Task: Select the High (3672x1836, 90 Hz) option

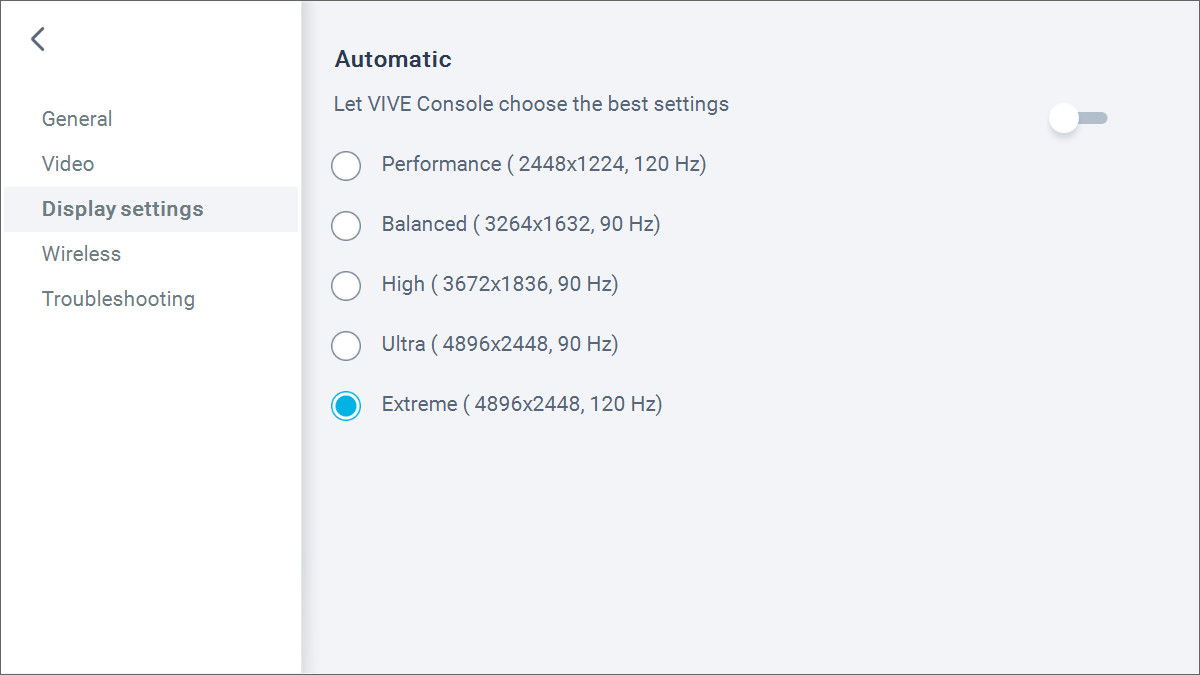Action: 346,286
